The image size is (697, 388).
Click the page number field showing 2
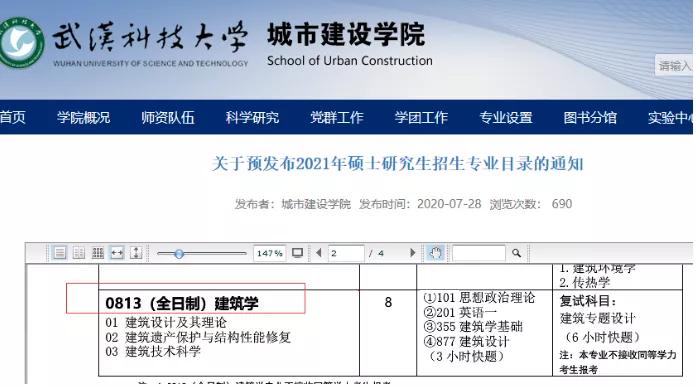pyautogui.click(x=346, y=253)
